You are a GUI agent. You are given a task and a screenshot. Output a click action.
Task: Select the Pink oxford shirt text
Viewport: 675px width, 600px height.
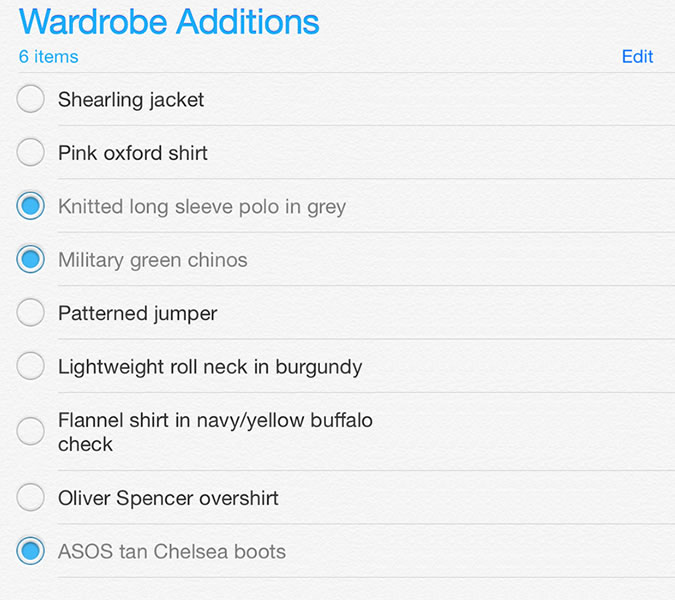coord(133,153)
